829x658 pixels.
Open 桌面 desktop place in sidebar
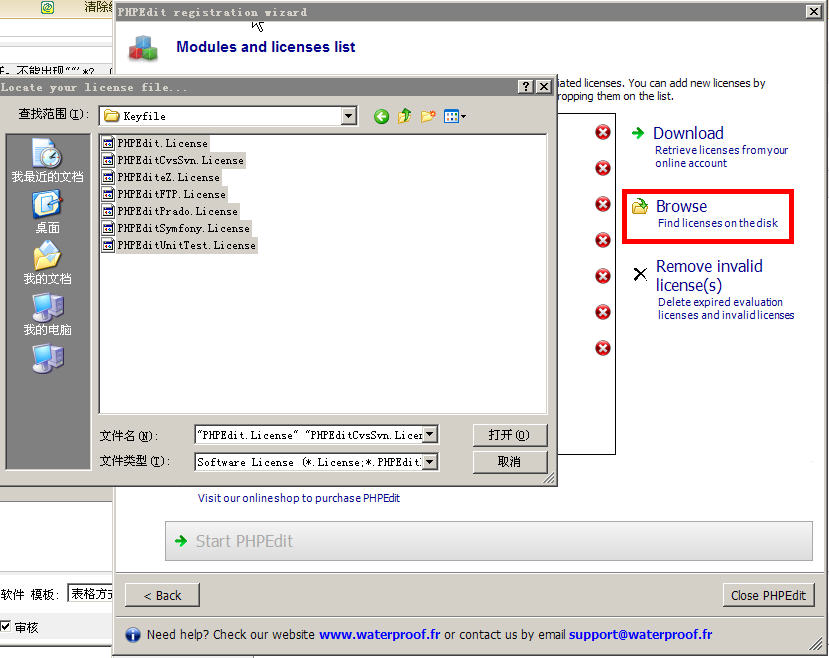48,212
